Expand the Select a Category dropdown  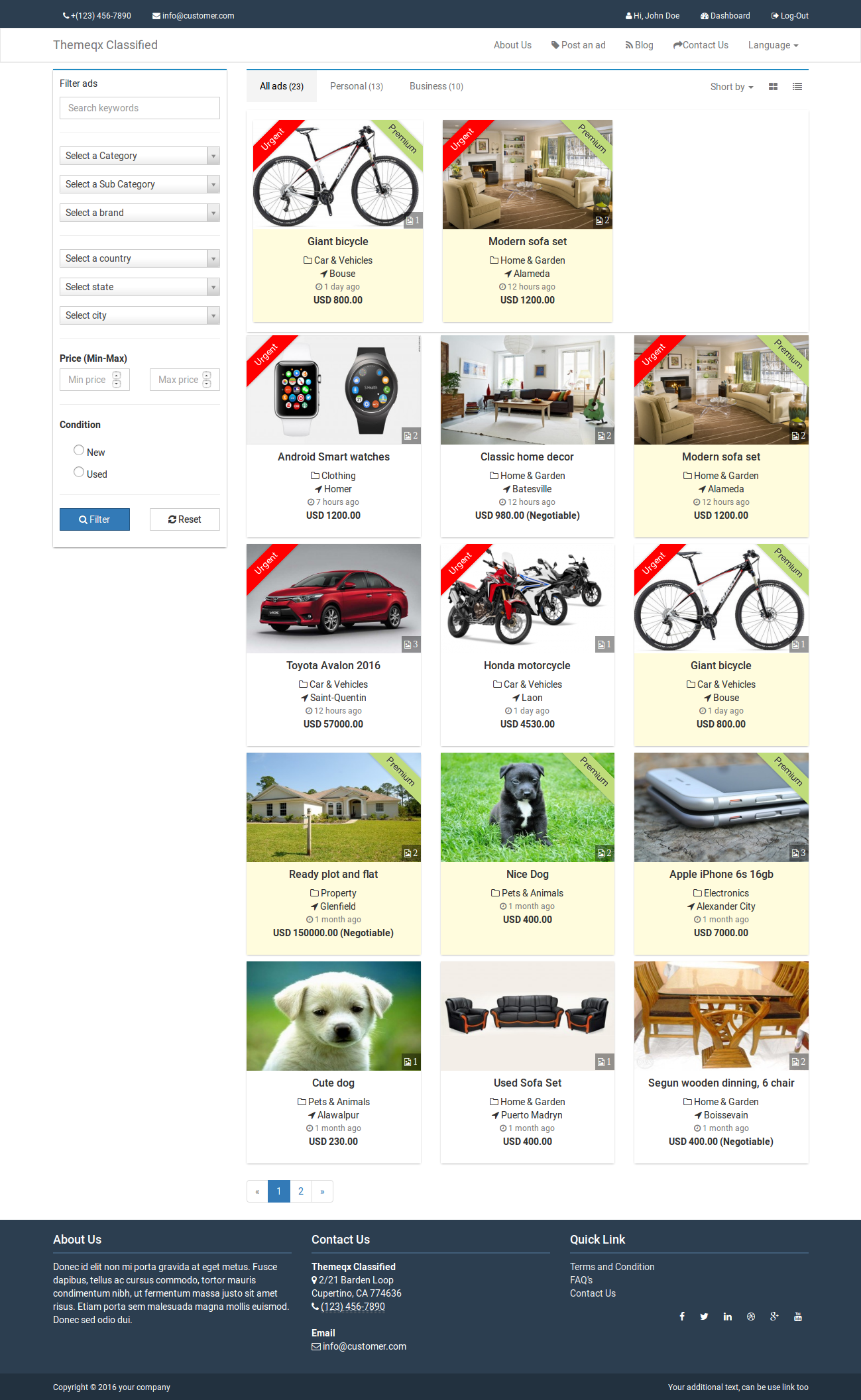point(140,156)
